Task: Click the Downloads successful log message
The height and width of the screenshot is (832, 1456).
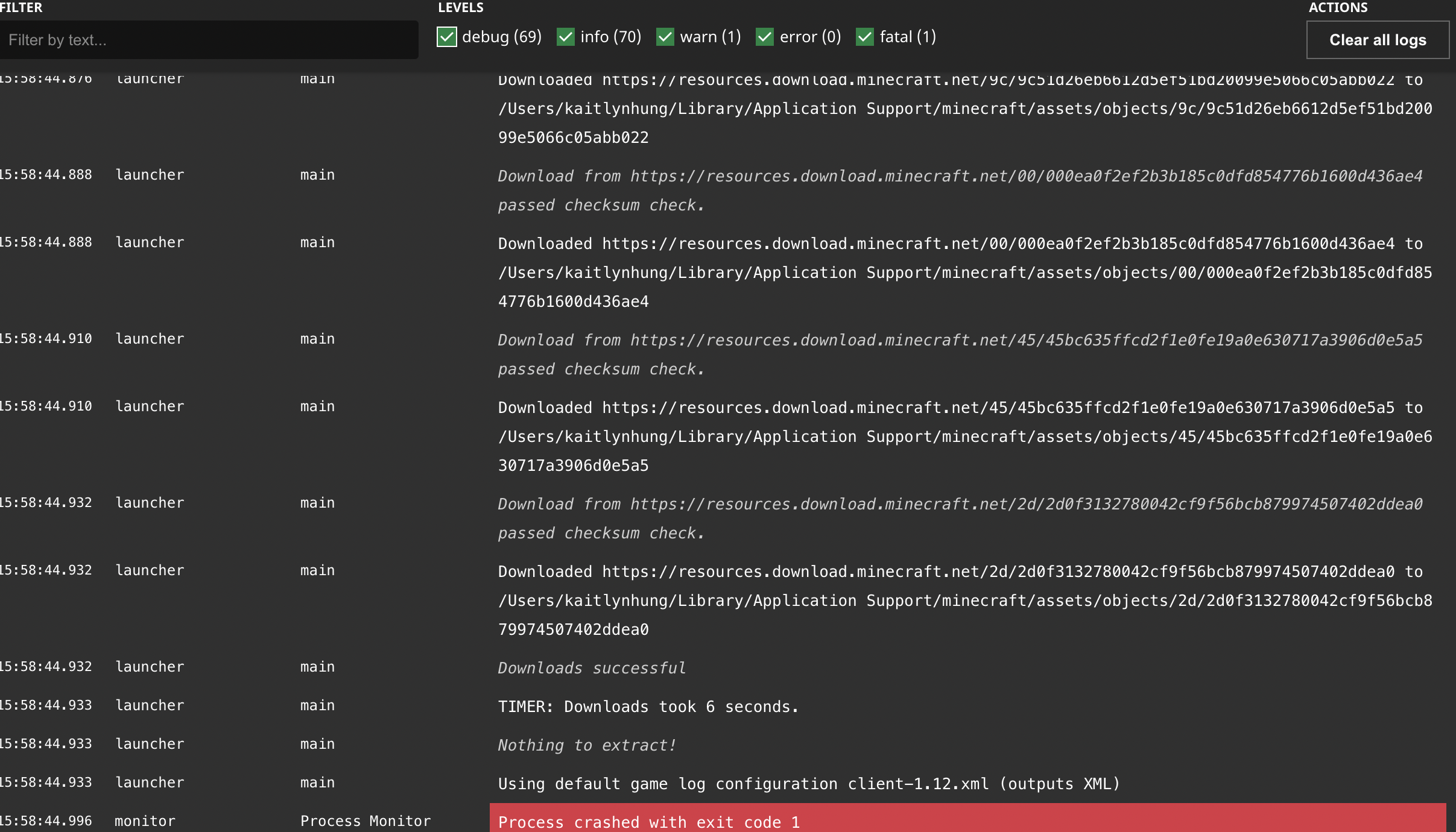Action: tap(592, 668)
